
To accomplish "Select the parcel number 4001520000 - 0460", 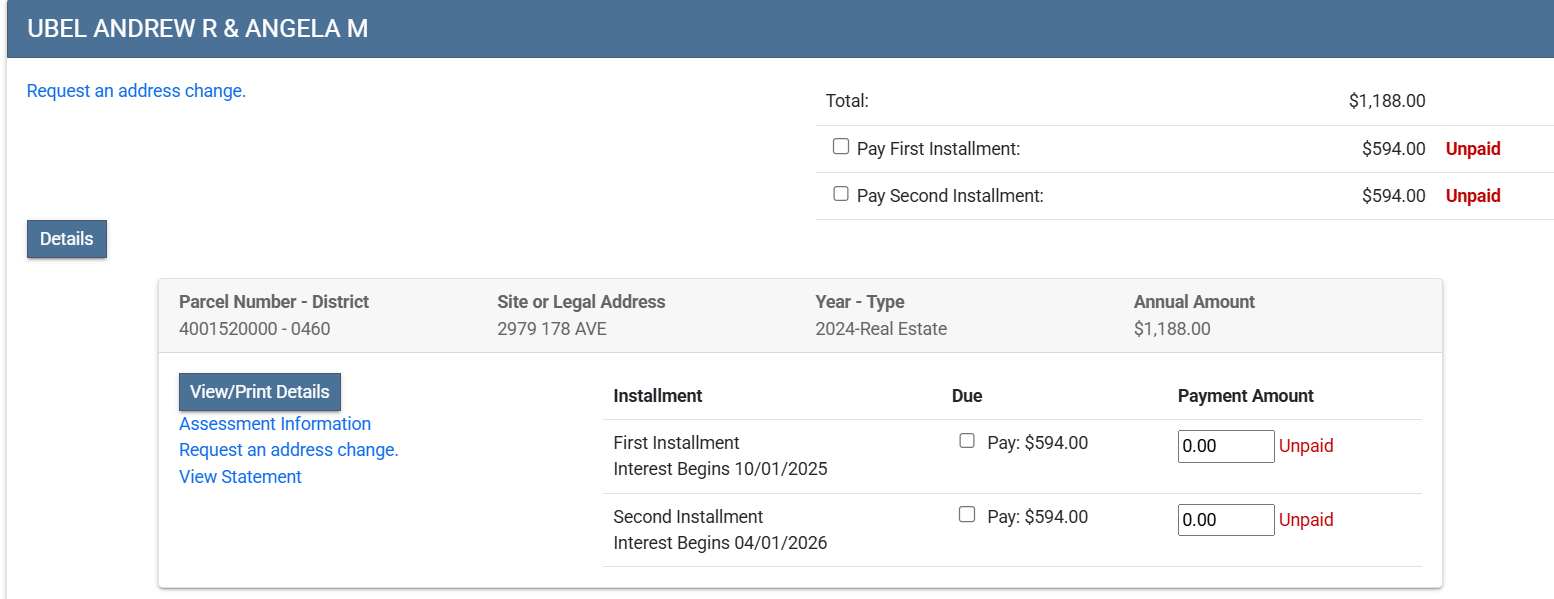I will point(254,329).
